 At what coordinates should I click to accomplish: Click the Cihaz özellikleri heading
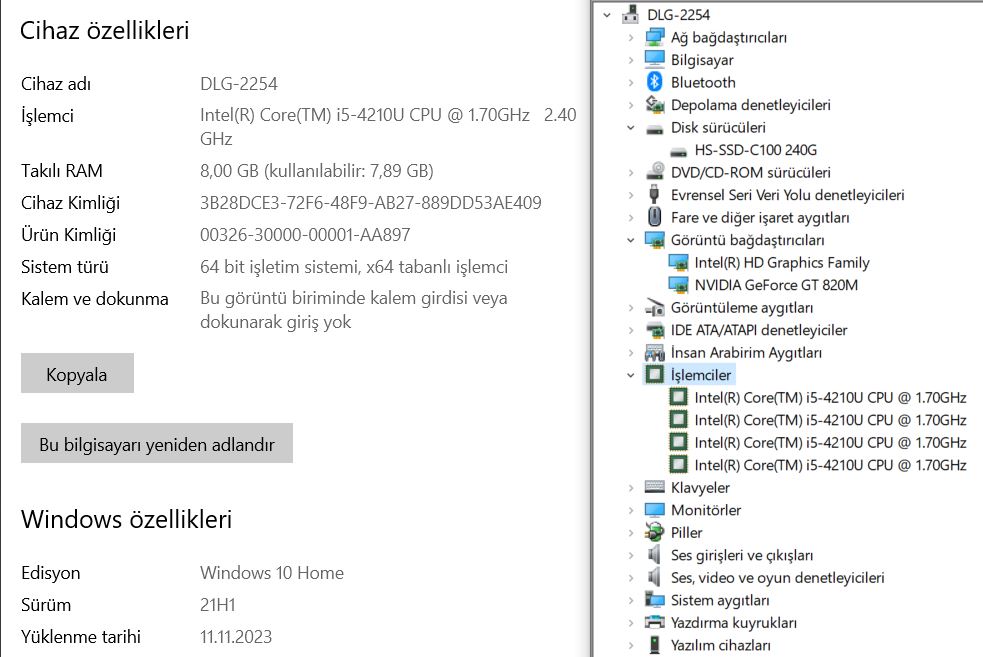105,30
